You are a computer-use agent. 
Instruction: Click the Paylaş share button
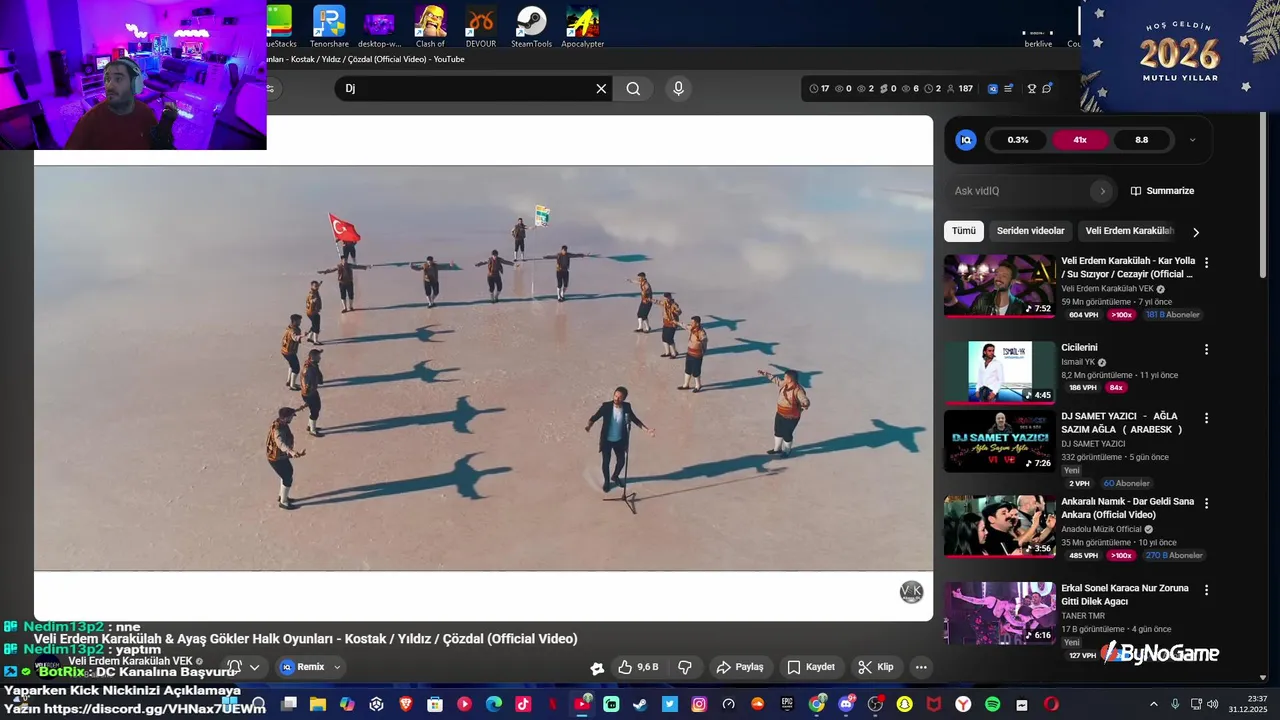740,667
